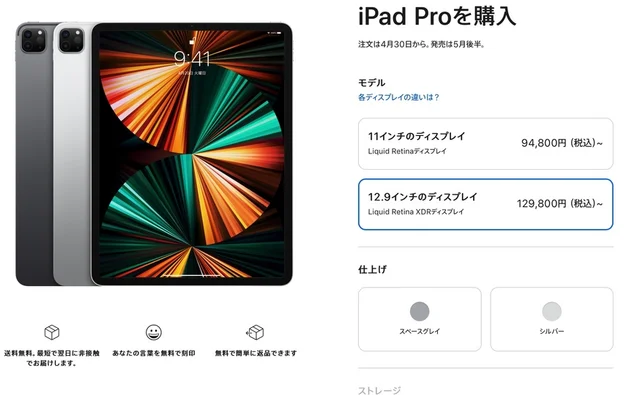Click the 送料無料 delivery text below box icon
The image size is (640, 395).
click(51, 358)
